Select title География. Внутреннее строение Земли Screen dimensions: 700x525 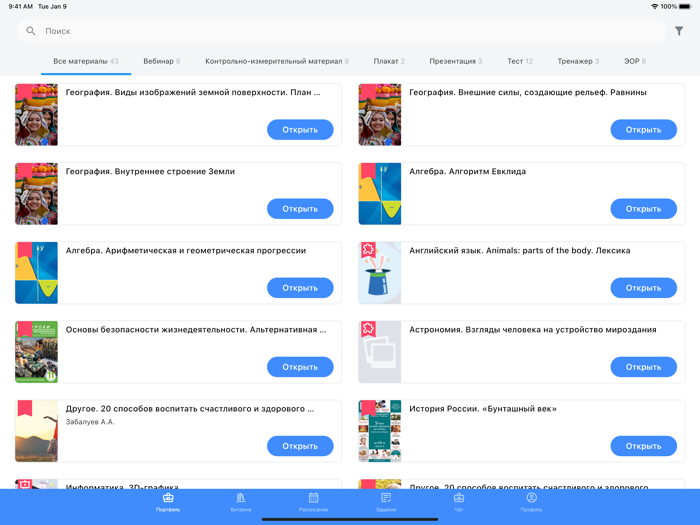(150, 171)
